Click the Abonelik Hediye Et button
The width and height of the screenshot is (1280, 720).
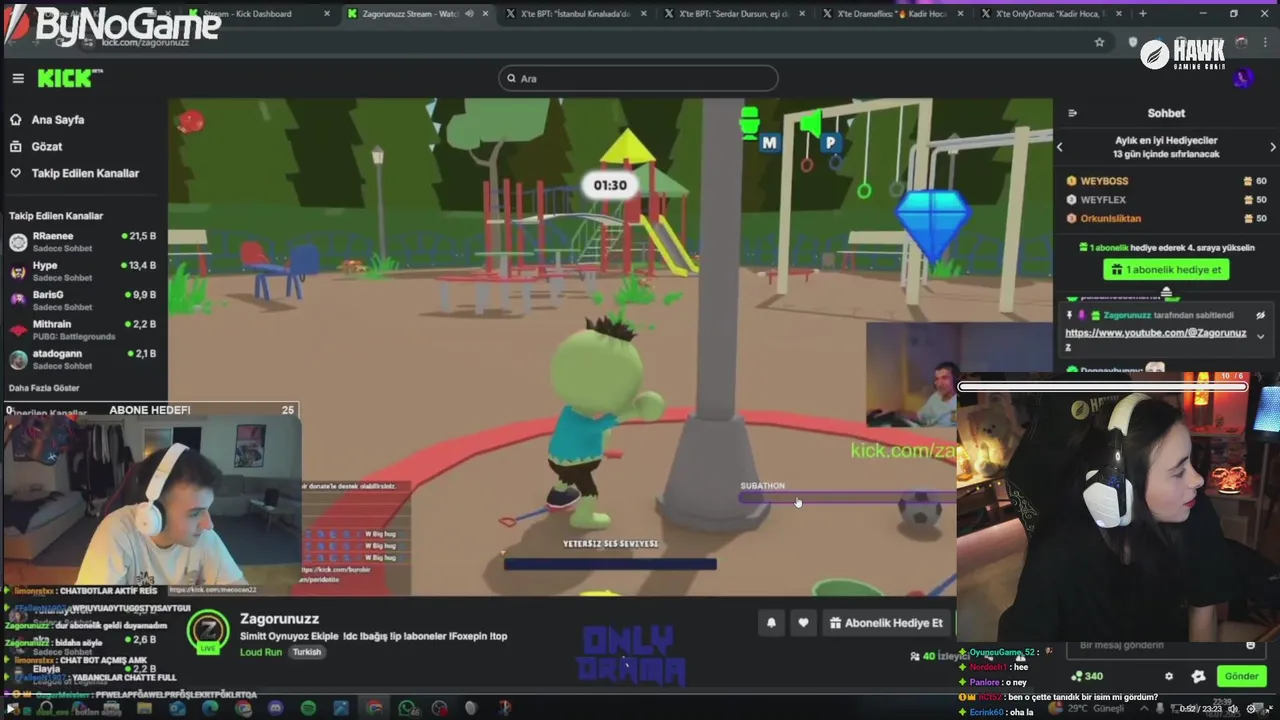886,623
